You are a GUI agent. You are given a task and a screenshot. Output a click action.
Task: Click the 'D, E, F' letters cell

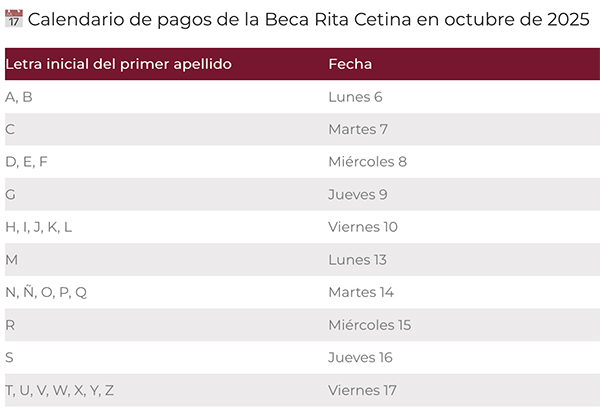click(26, 161)
